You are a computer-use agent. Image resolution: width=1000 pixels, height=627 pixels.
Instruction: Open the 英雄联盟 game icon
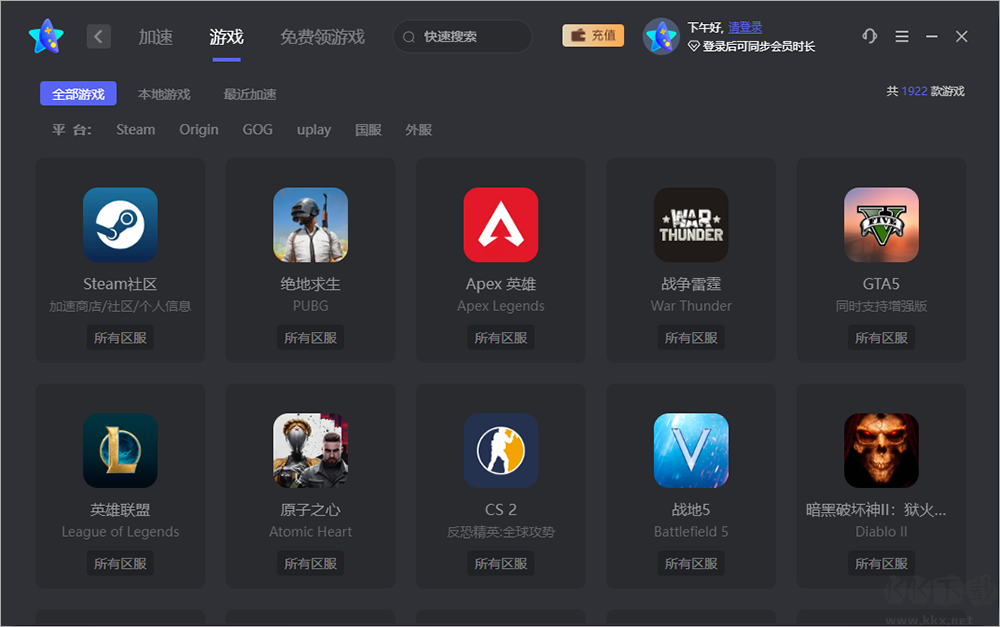pyautogui.click(x=121, y=450)
